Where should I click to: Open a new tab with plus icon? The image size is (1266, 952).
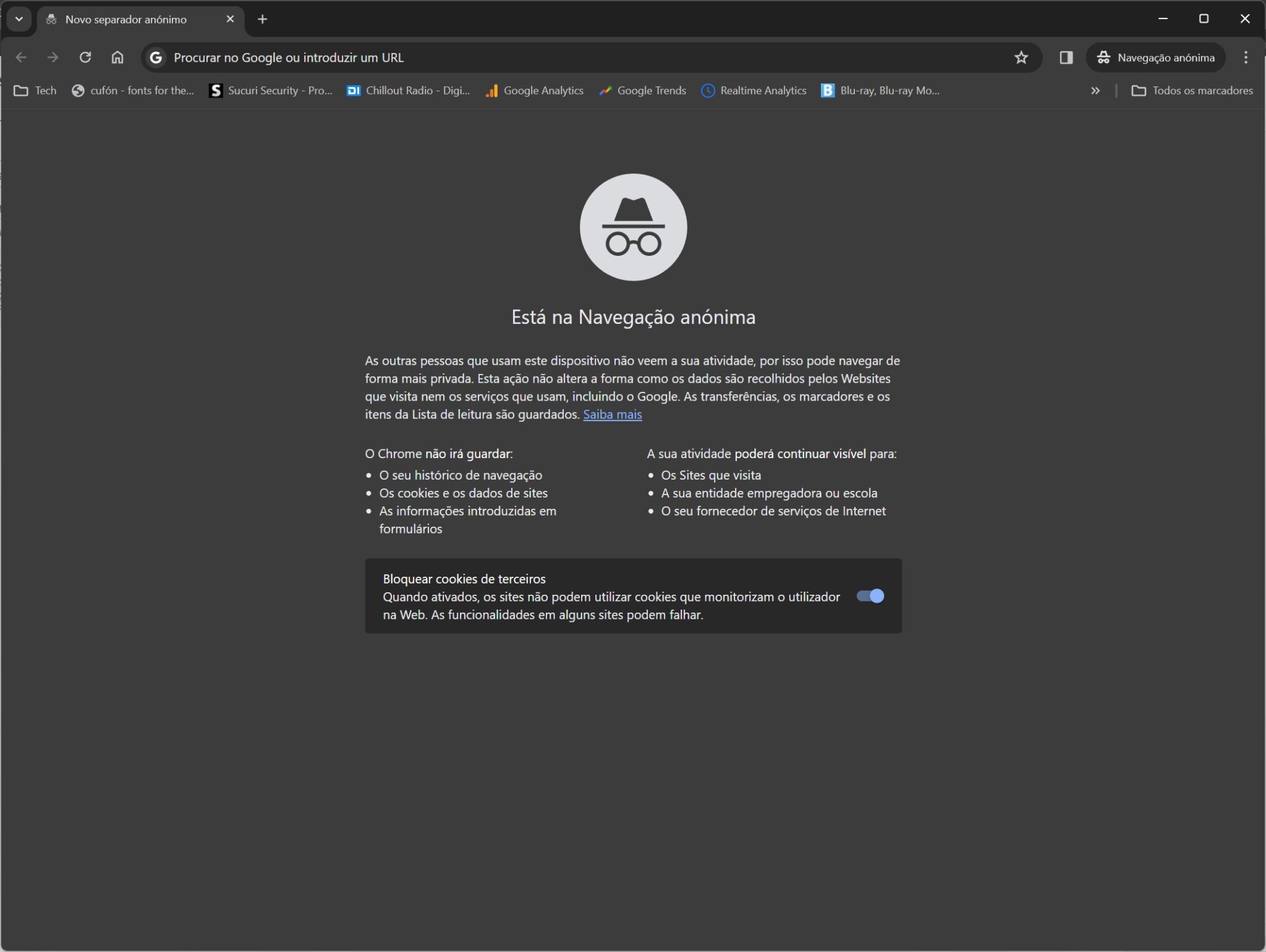[x=262, y=19]
